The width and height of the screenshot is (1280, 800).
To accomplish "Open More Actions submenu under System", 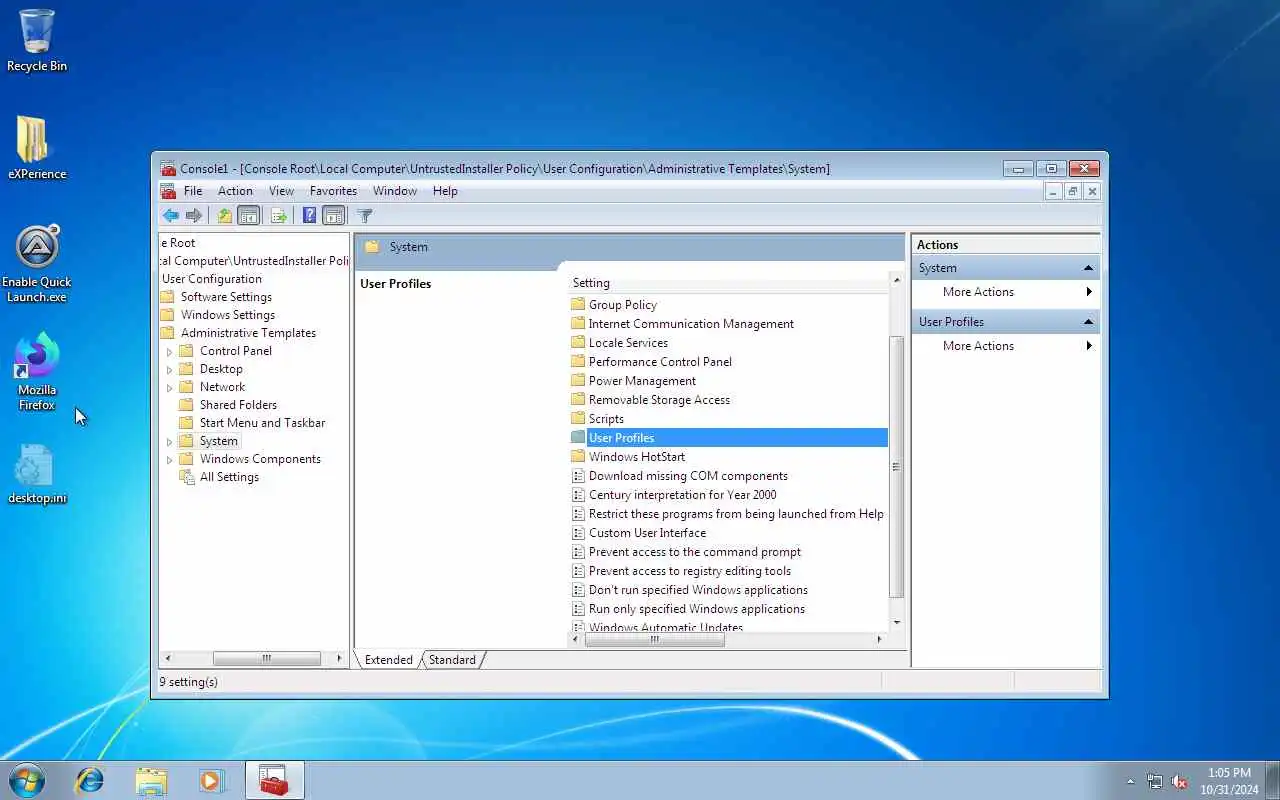I will coord(1005,292).
